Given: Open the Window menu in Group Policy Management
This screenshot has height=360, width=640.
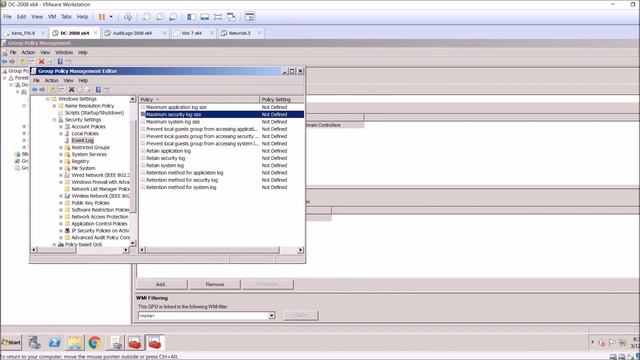Looking at the screenshot, I should pyautogui.click(x=64, y=52).
